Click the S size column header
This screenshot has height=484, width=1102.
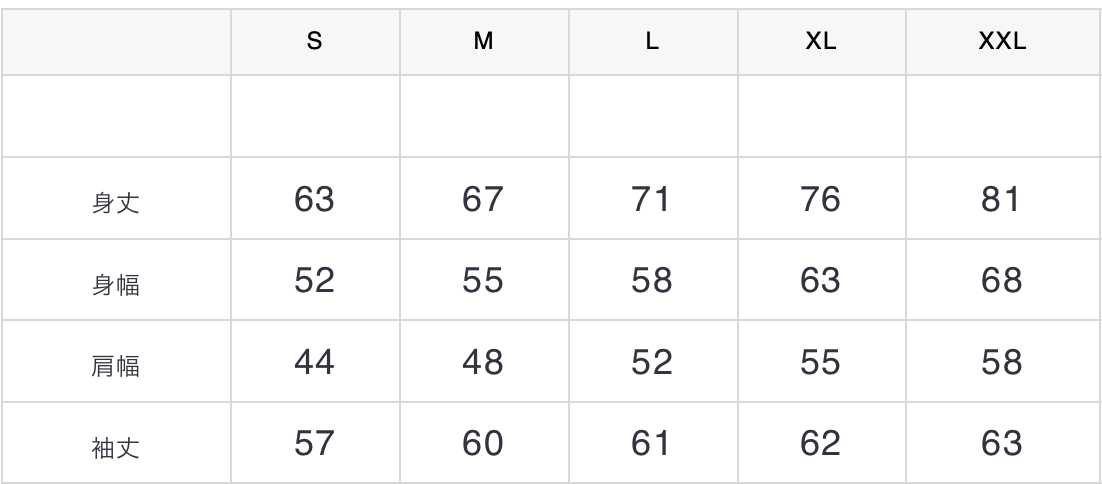[315, 43]
